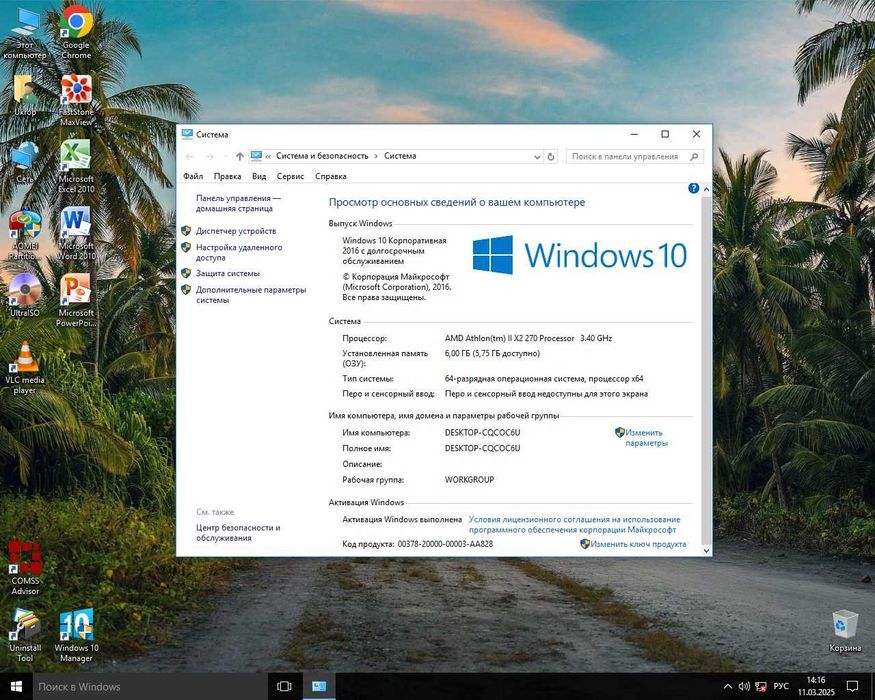Click the magnifier icon in the search box
The height and width of the screenshot is (700, 875).
pyautogui.click(x=694, y=157)
